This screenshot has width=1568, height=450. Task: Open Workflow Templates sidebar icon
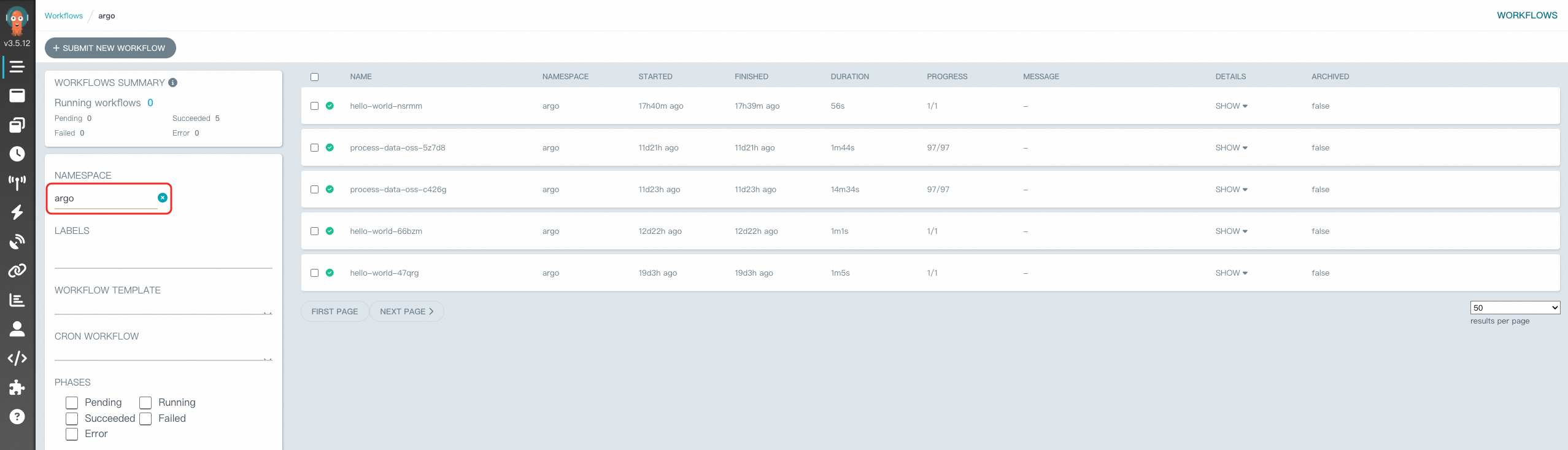pos(17,95)
